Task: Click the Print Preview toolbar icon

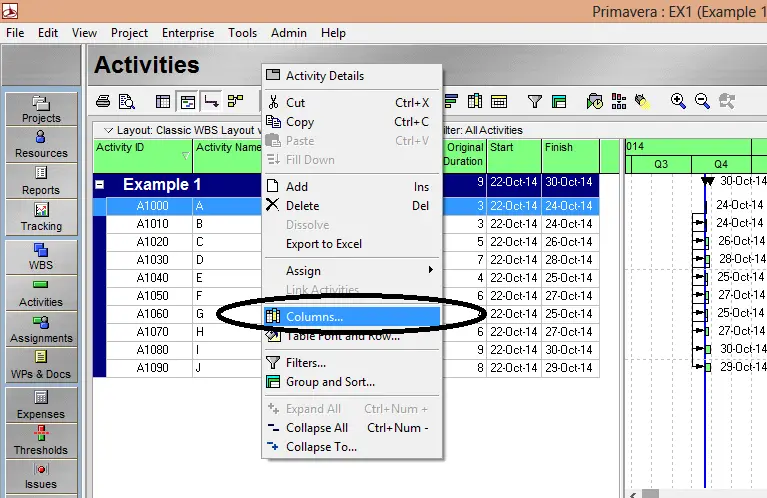Action: tap(127, 101)
